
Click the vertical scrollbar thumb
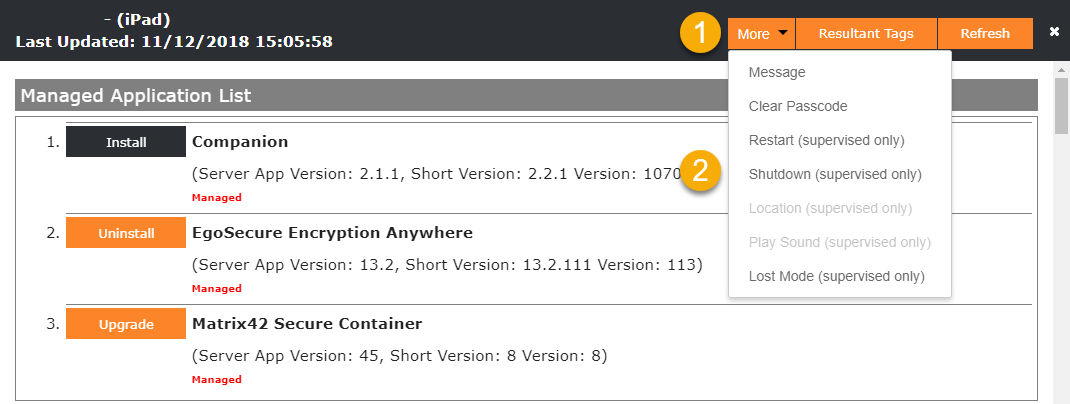pyautogui.click(x=1062, y=106)
